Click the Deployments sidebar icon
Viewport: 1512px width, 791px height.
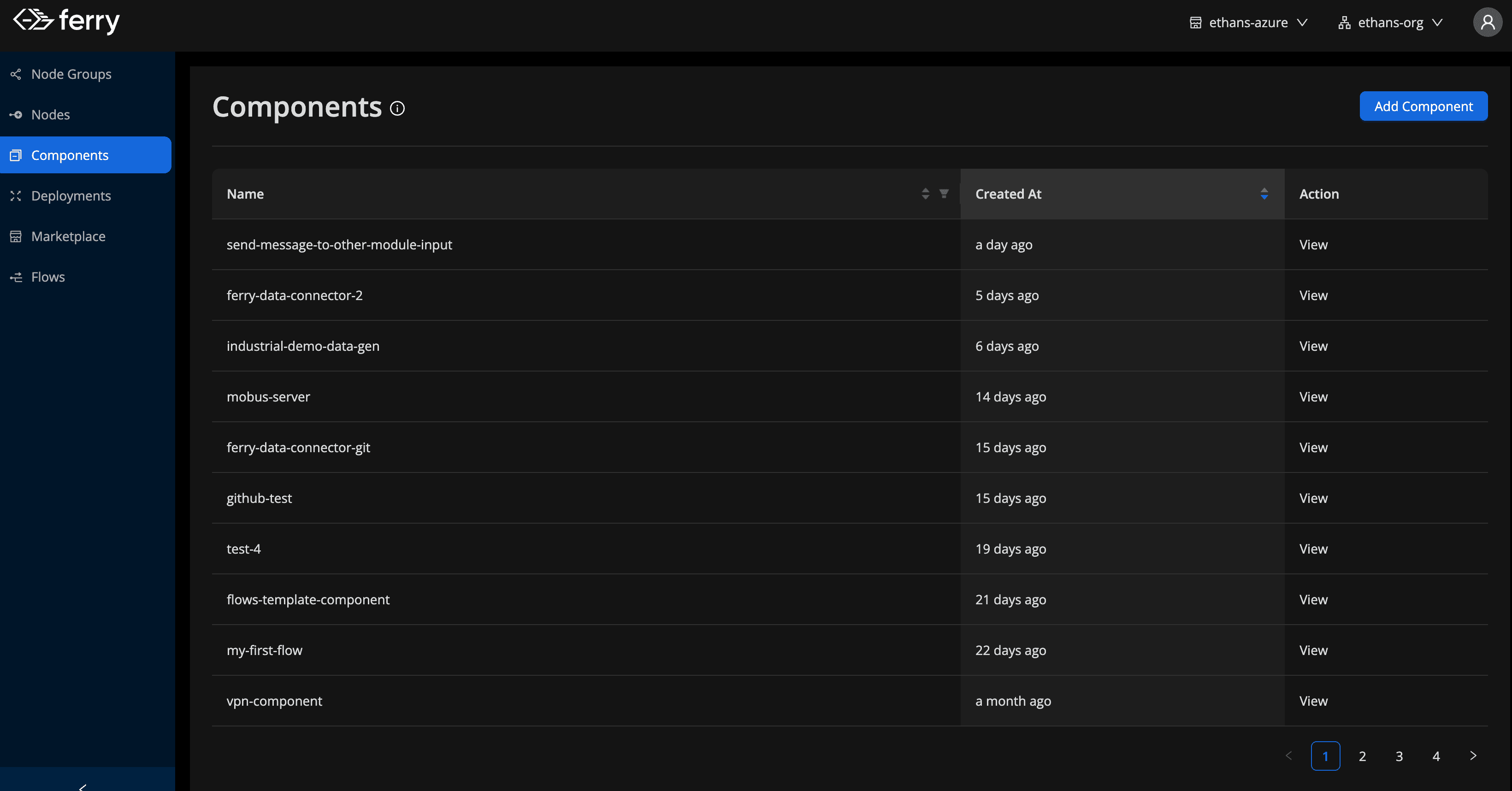16,195
